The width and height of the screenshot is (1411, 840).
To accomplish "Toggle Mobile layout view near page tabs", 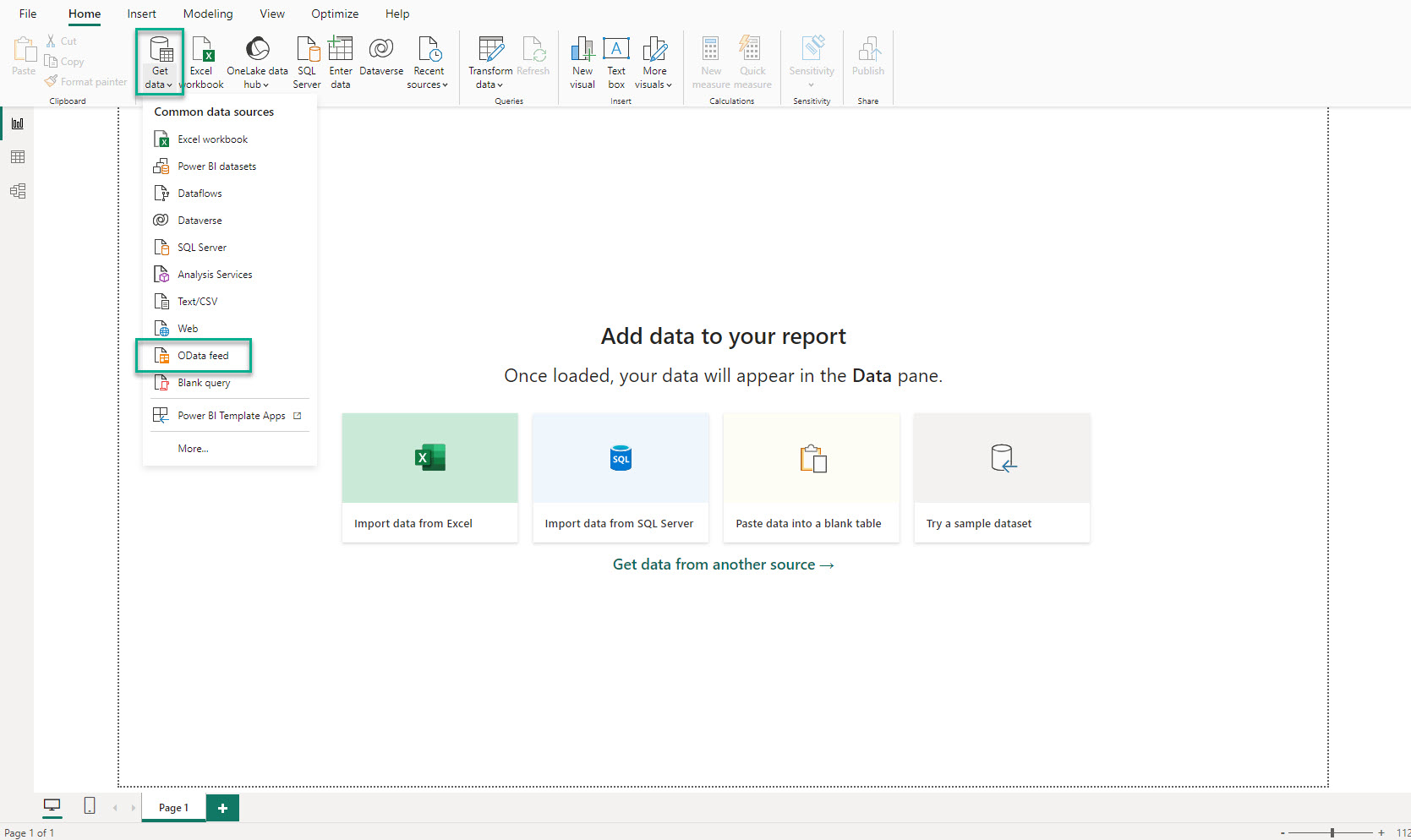I will [x=89, y=806].
